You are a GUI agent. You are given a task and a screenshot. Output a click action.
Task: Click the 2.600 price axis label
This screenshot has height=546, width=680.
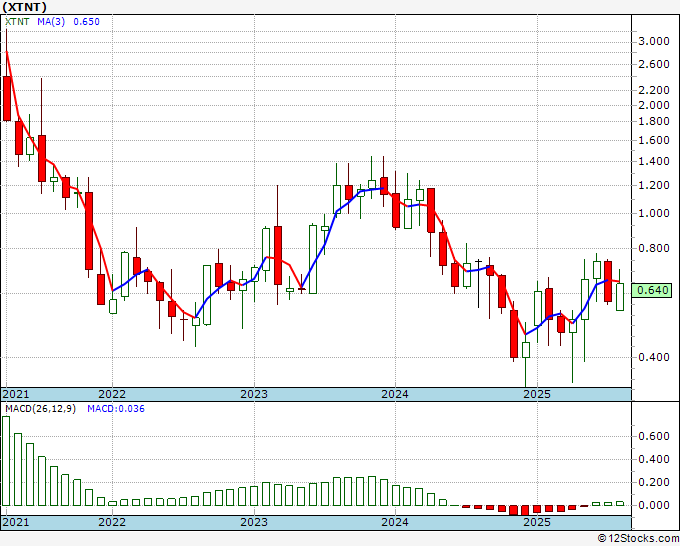(654, 64)
